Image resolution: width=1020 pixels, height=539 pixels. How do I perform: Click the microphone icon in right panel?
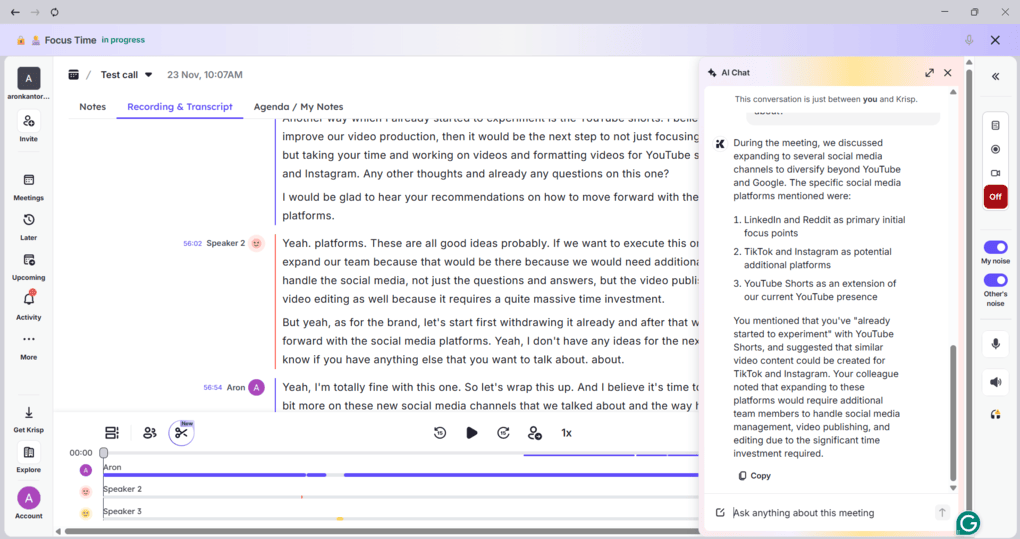995,344
